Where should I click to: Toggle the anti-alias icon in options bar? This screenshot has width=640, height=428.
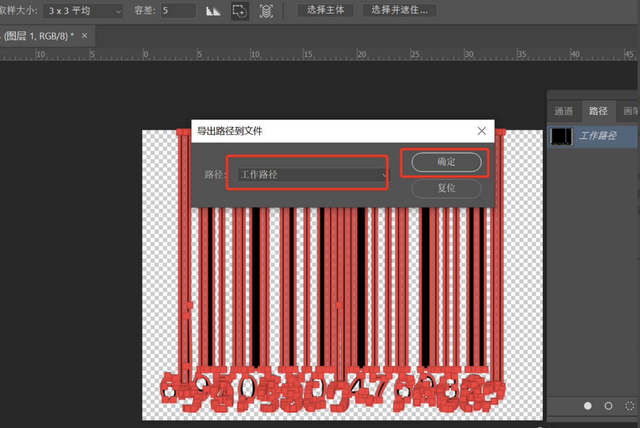[x=213, y=11]
